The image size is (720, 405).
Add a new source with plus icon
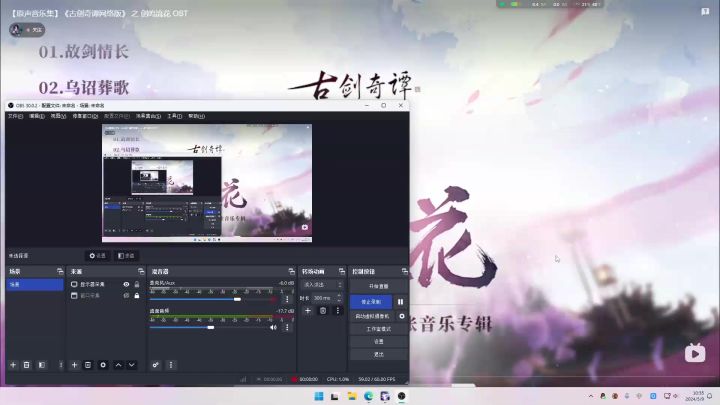point(74,365)
